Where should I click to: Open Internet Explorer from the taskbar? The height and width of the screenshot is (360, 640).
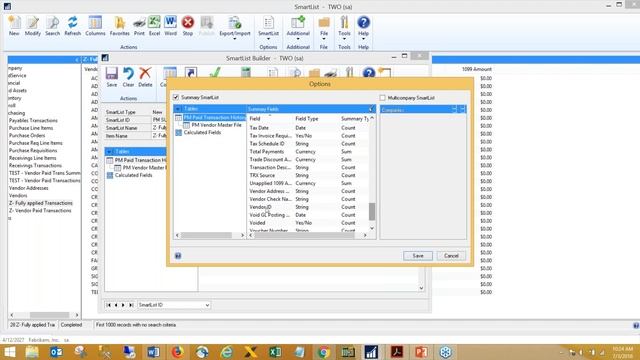tap(226, 352)
